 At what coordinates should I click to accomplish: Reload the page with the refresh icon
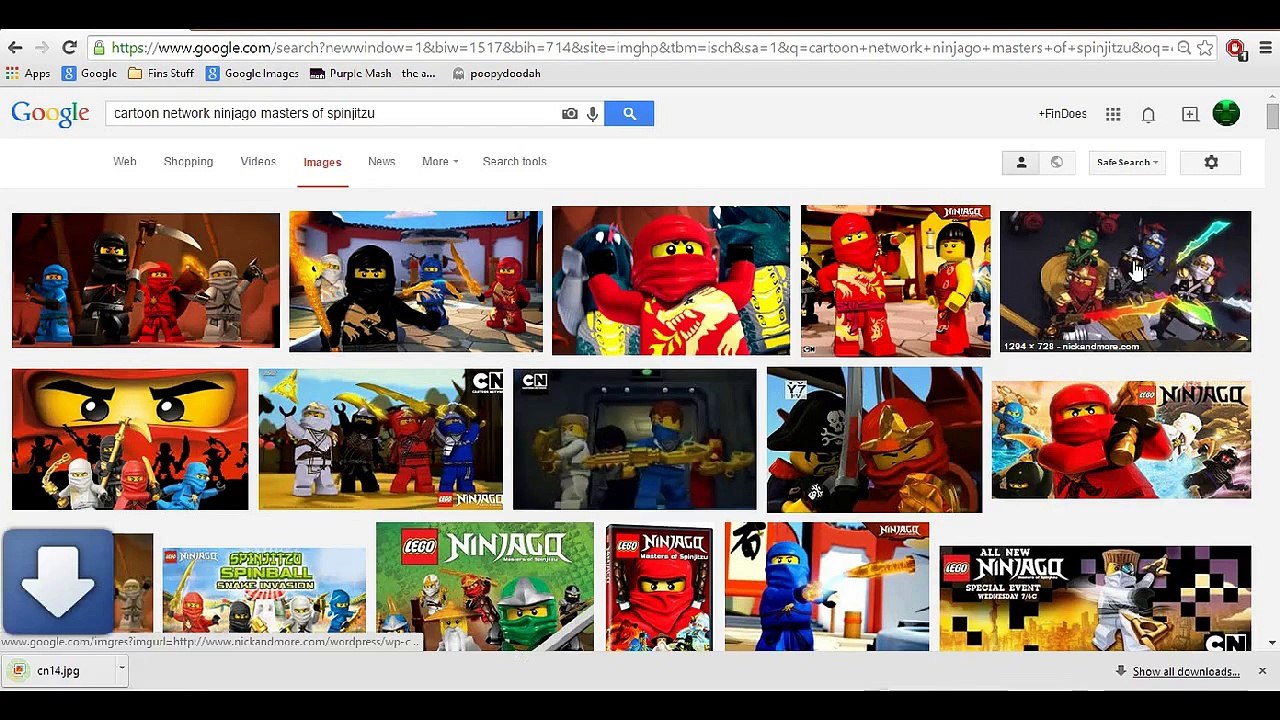[x=69, y=47]
